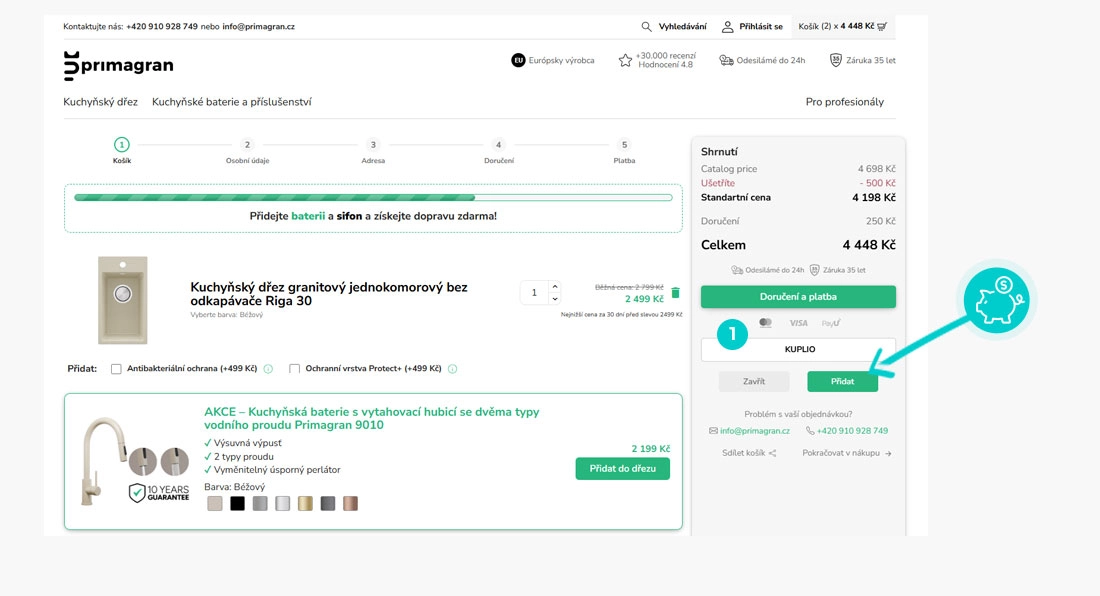This screenshot has width=1100, height=596.
Task: Click baterii link in free shipping banner
Action: (308, 216)
